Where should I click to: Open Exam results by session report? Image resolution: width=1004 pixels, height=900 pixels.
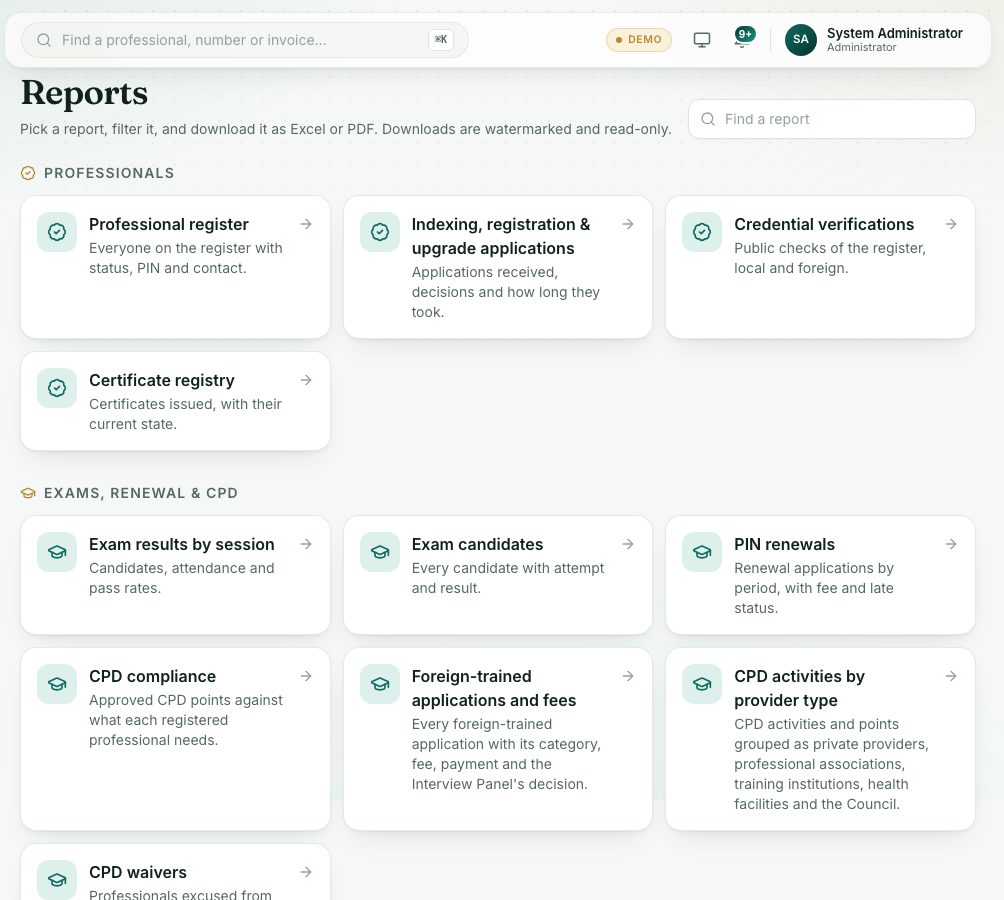click(x=175, y=575)
